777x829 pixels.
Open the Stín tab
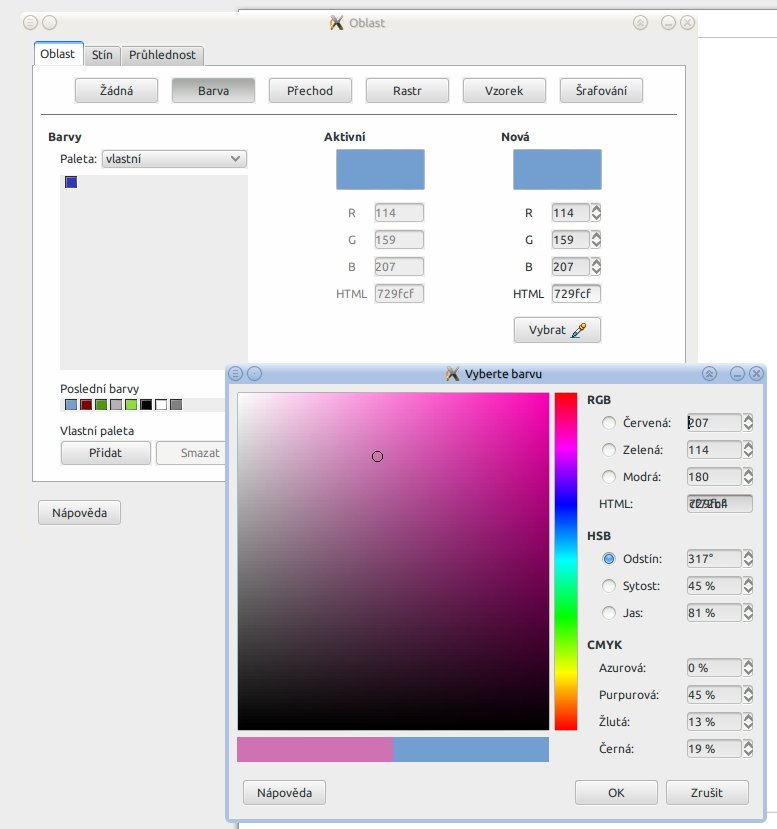click(102, 55)
